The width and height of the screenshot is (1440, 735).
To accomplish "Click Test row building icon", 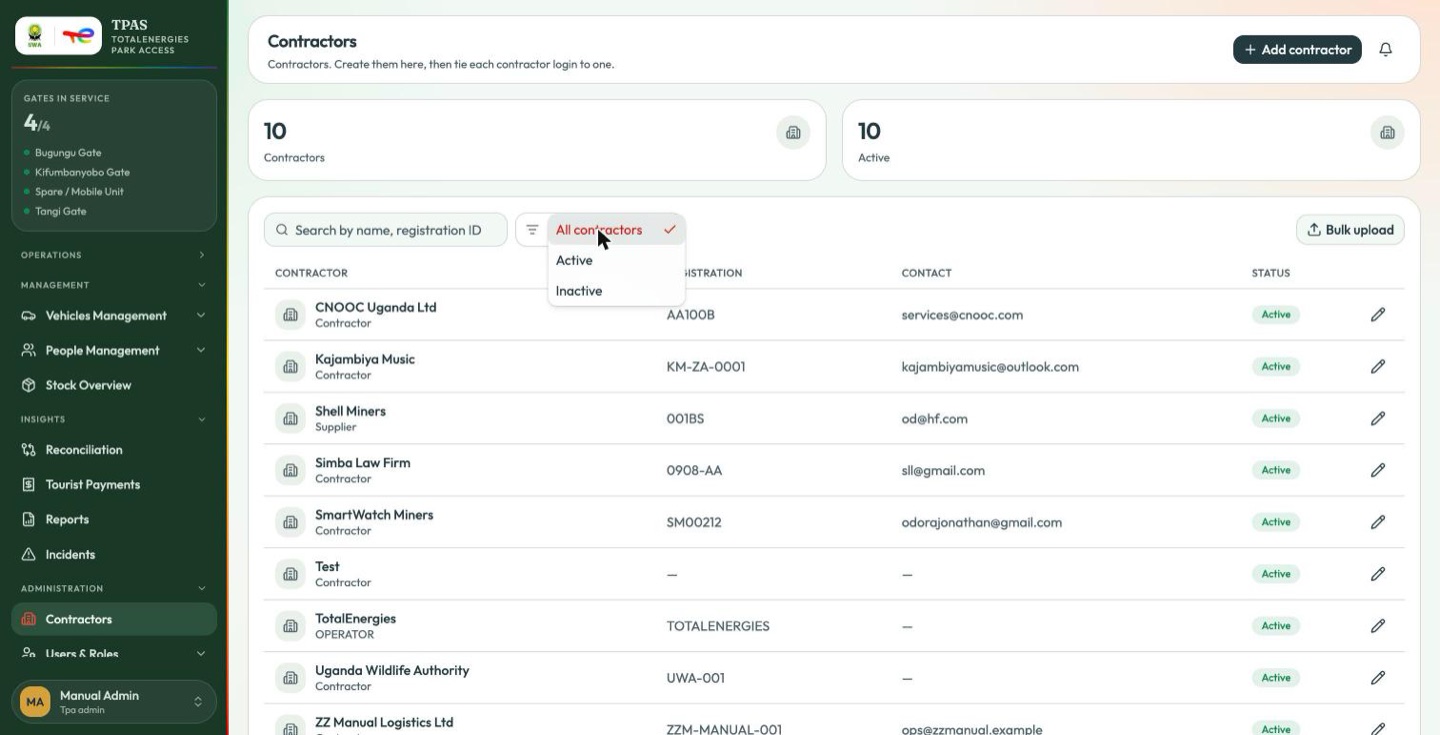I will [290, 574].
